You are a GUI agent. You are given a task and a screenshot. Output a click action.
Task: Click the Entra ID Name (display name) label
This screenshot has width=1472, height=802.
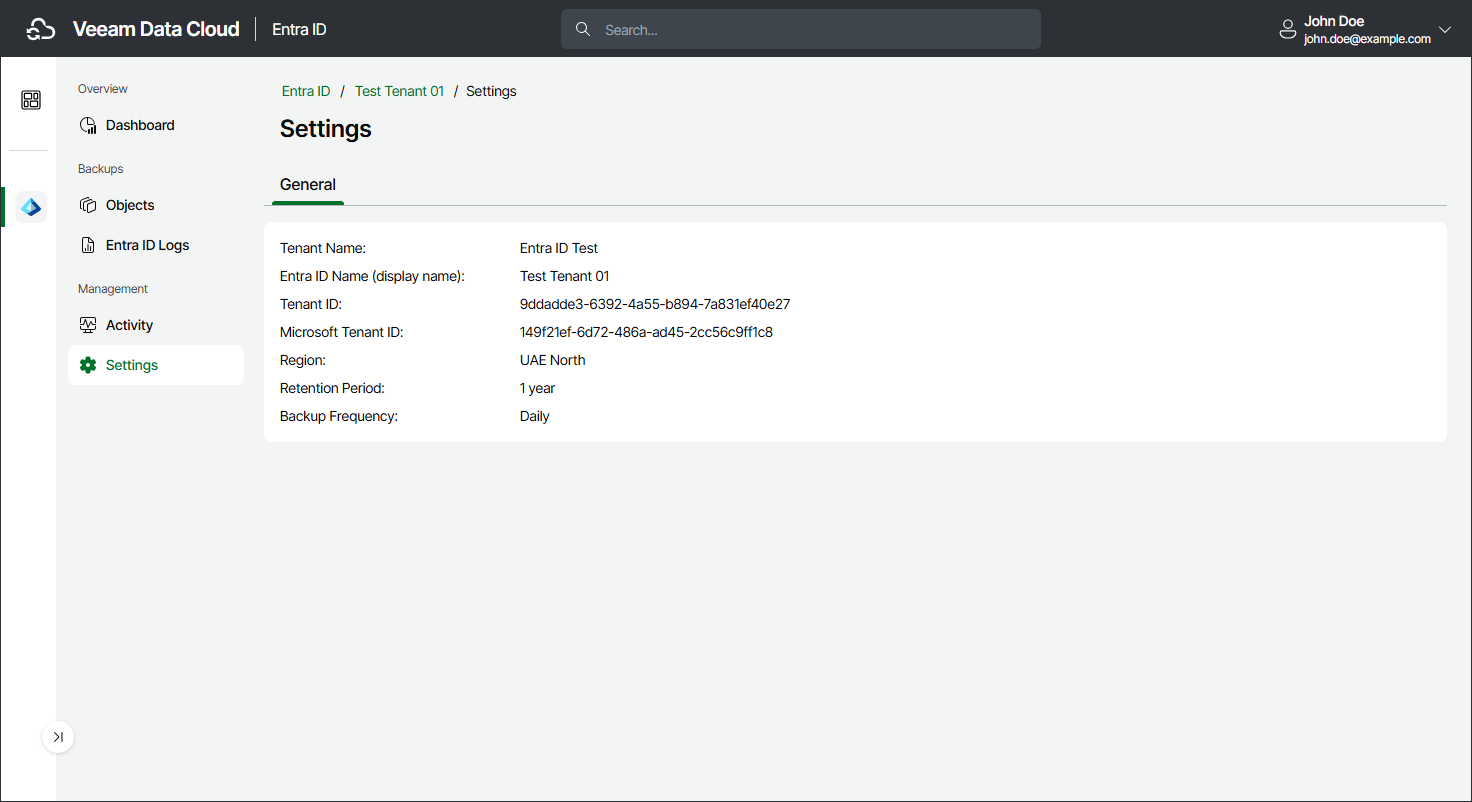[373, 276]
